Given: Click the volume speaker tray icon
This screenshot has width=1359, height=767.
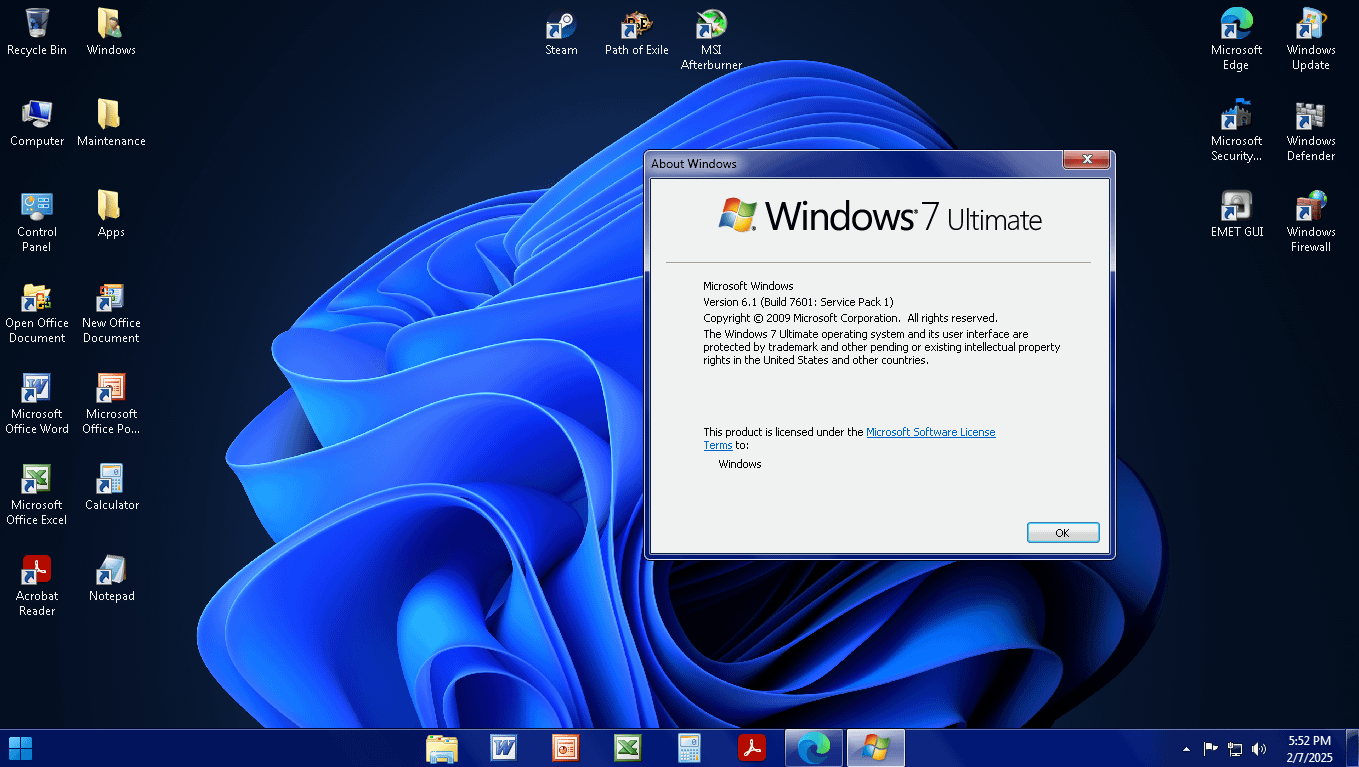Looking at the screenshot, I should [x=1259, y=748].
